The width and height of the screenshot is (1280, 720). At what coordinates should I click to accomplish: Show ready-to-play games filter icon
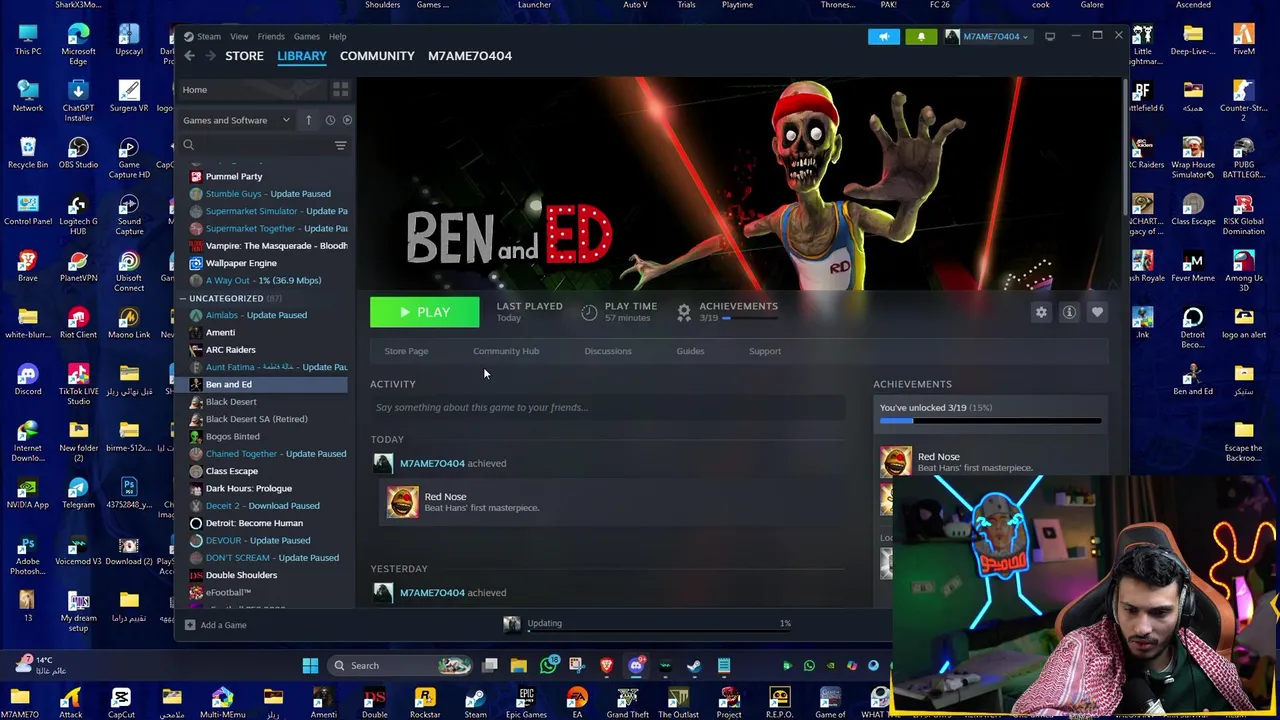click(x=347, y=120)
